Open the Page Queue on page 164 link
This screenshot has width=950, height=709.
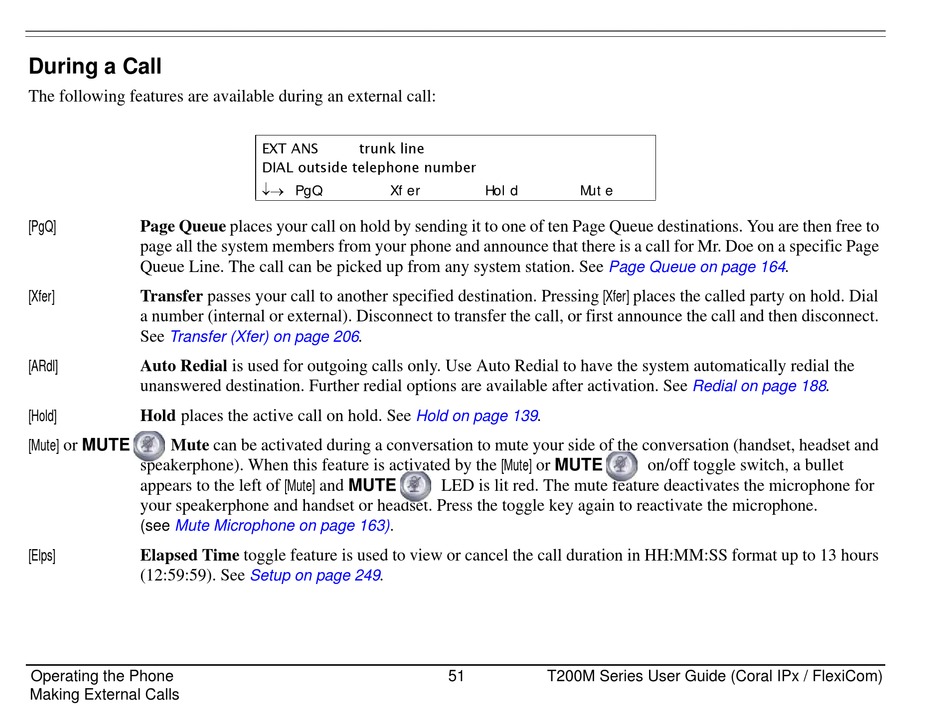[698, 267]
